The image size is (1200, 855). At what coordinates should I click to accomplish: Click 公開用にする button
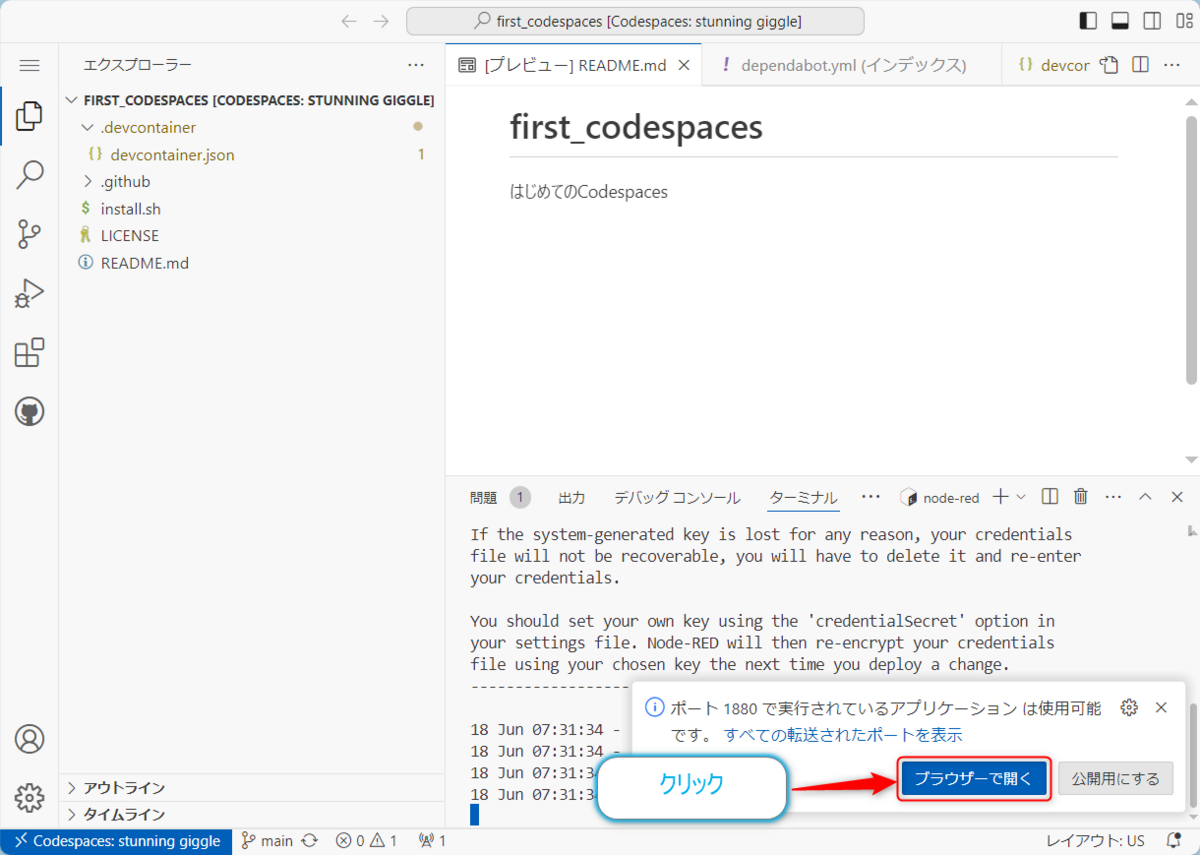[x=1115, y=779]
